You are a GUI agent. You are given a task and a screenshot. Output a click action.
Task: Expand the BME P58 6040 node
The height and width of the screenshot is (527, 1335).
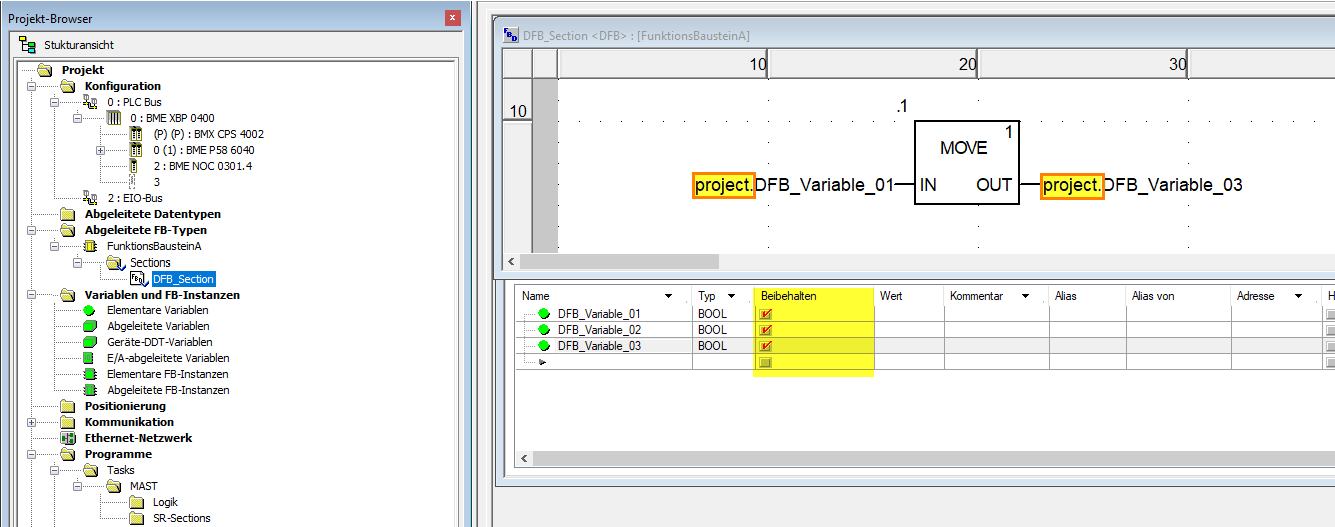click(100, 150)
